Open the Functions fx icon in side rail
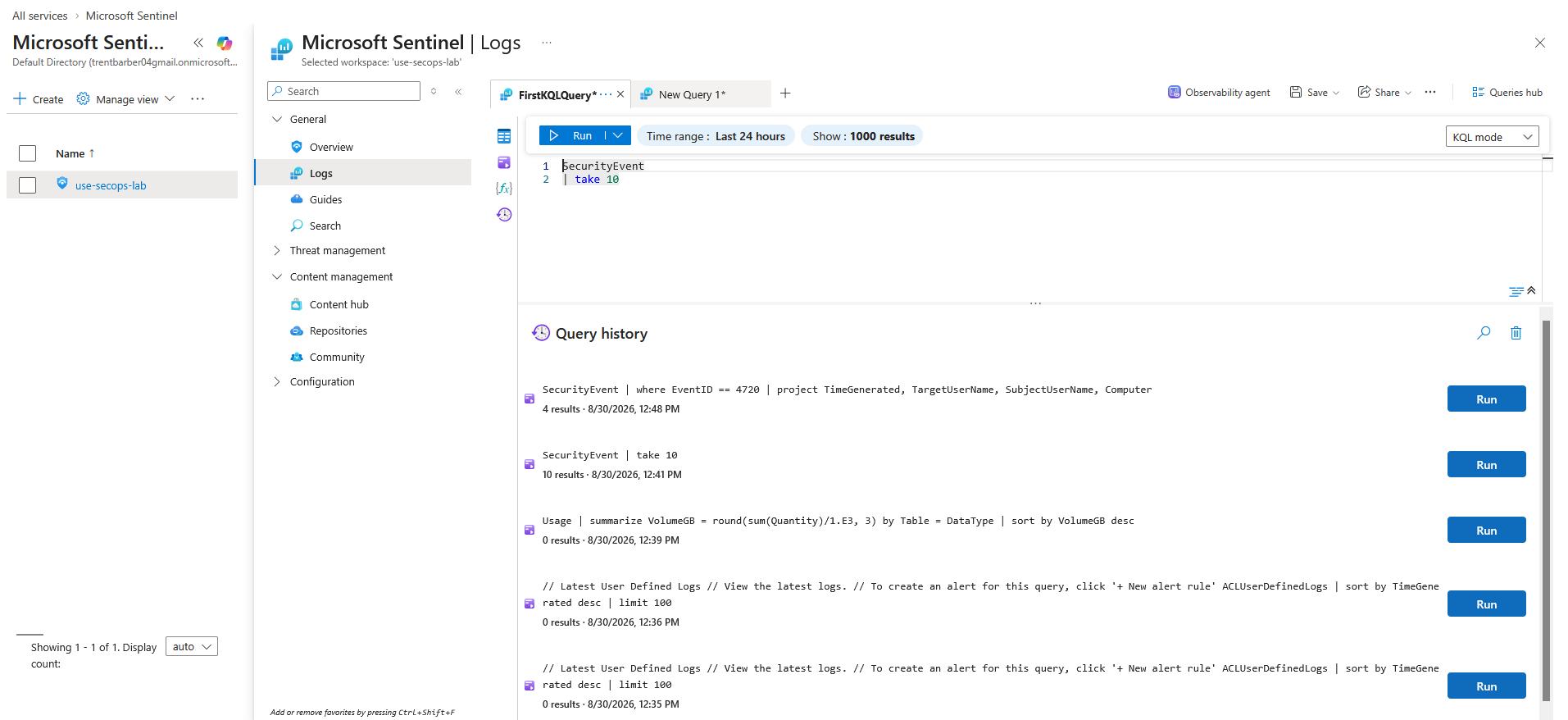1568x720 pixels. 504,188
